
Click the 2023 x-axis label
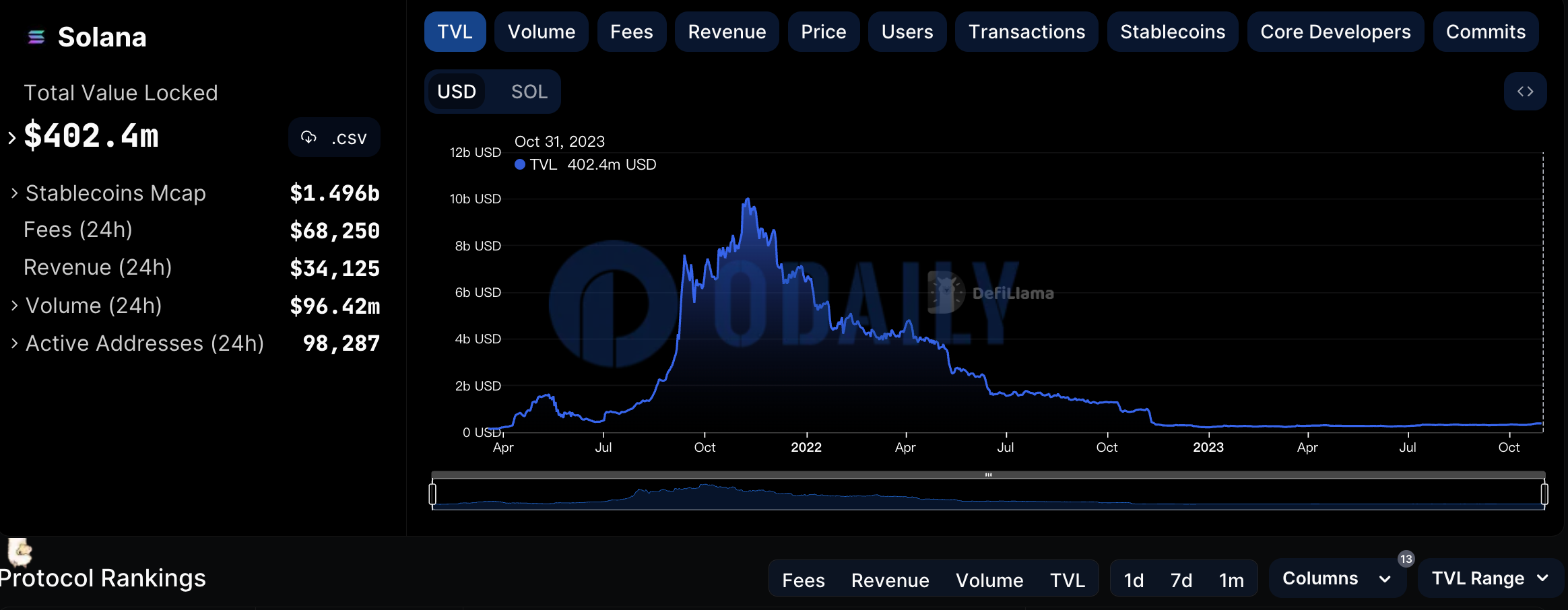click(1208, 447)
